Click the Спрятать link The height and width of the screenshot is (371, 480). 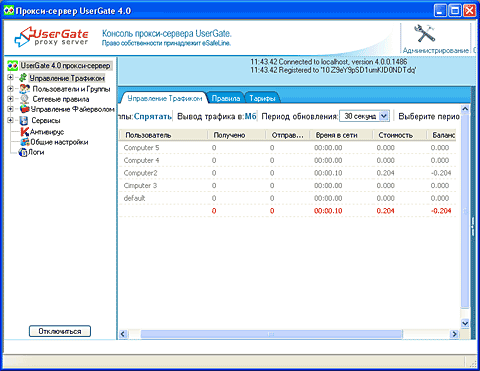coord(153,116)
